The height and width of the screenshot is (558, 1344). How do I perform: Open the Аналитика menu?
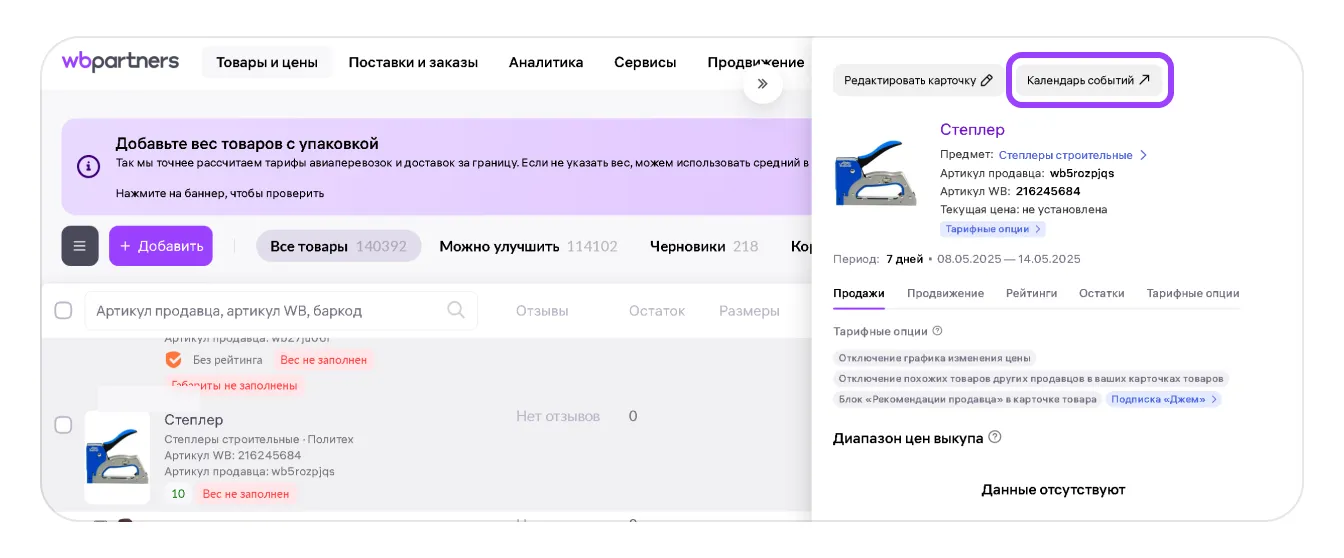pyautogui.click(x=545, y=62)
